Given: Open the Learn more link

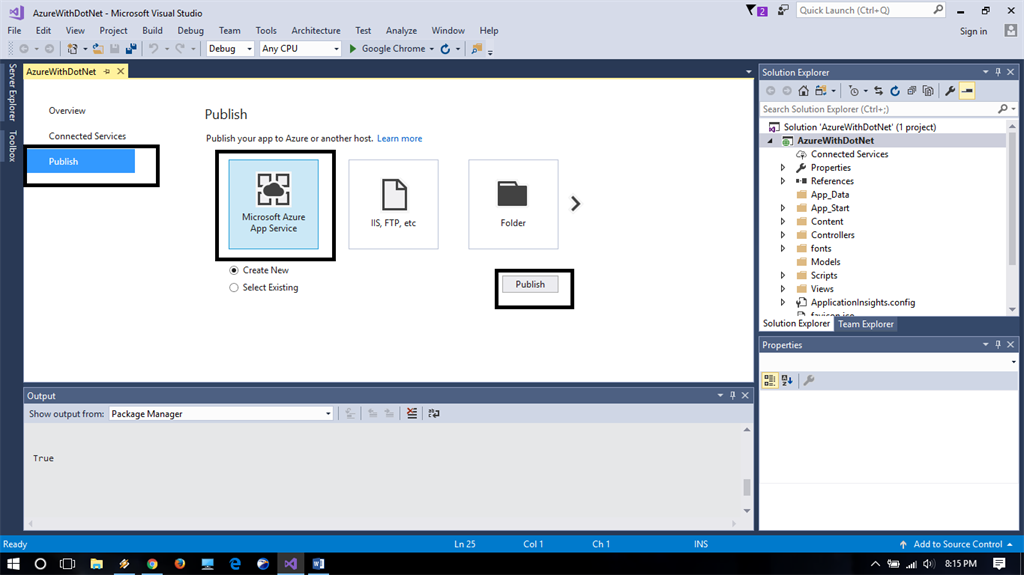Looking at the screenshot, I should (400, 139).
